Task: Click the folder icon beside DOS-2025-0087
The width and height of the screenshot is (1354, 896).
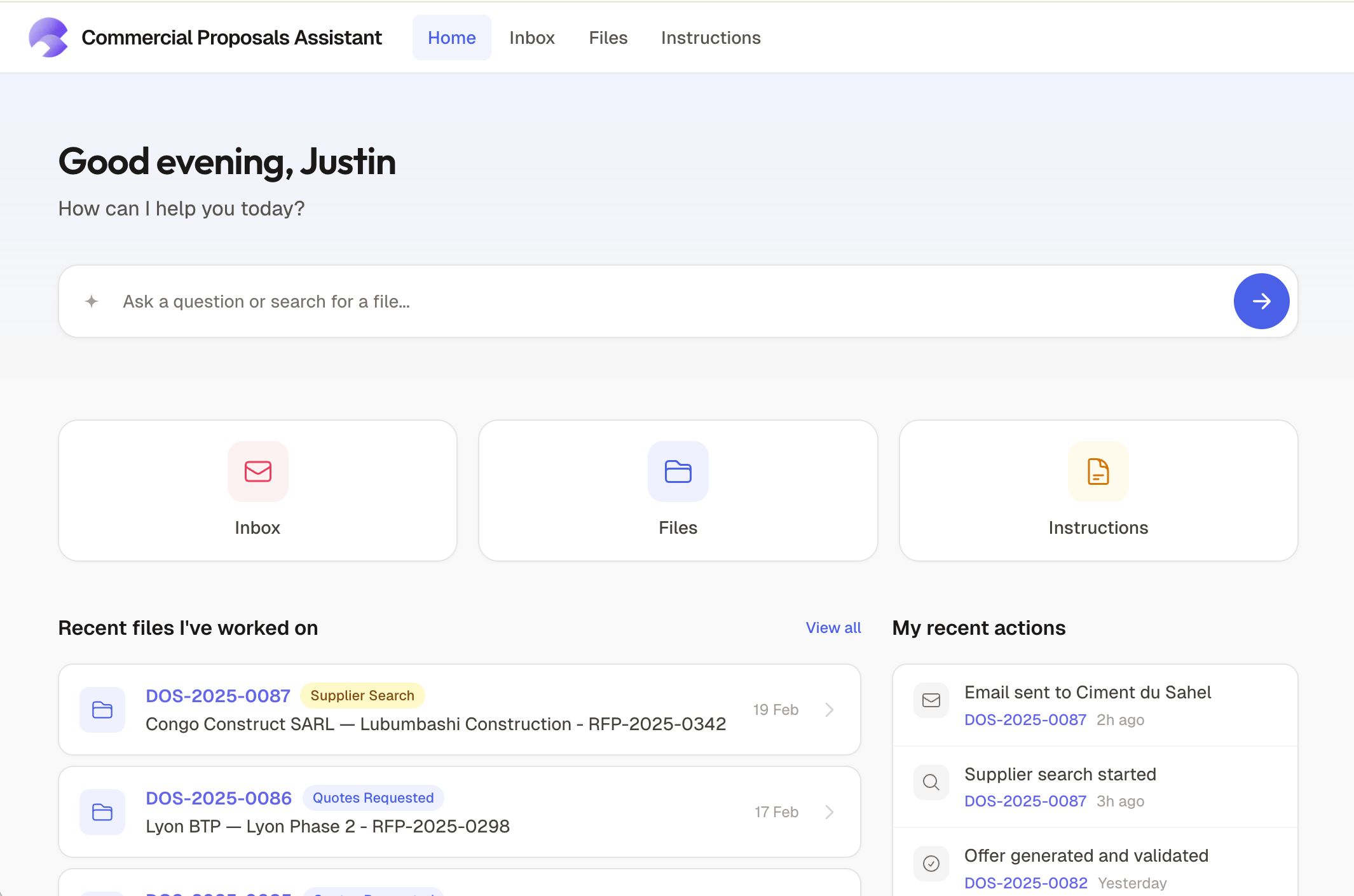Action: [x=102, y=710]
